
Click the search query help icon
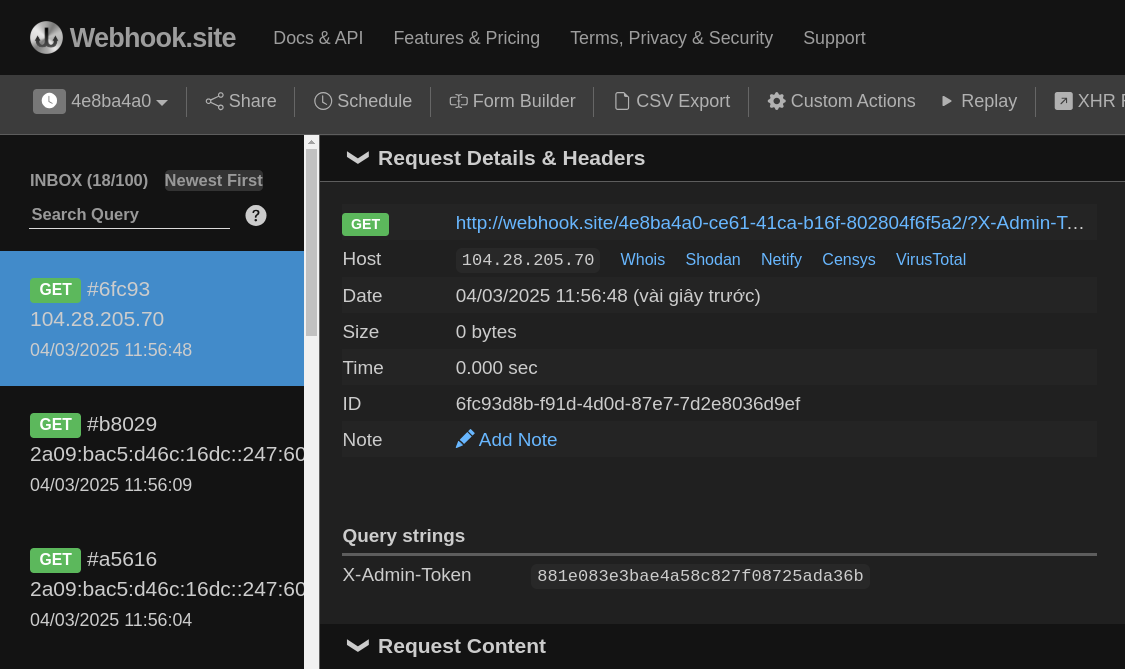pos(256,215)
